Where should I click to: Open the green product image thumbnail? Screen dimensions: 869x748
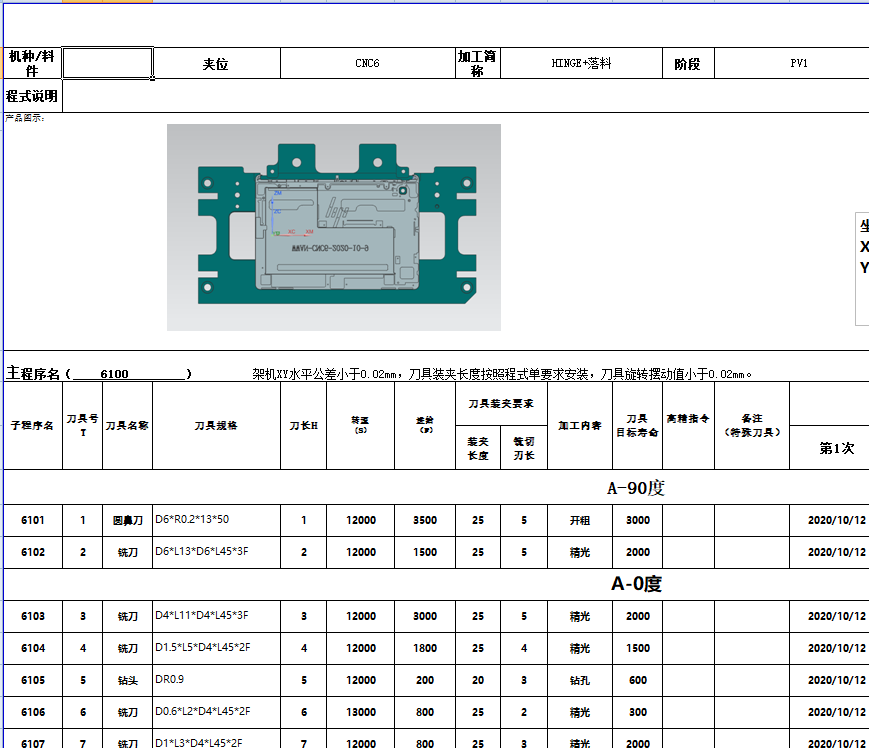pos(333,224)
